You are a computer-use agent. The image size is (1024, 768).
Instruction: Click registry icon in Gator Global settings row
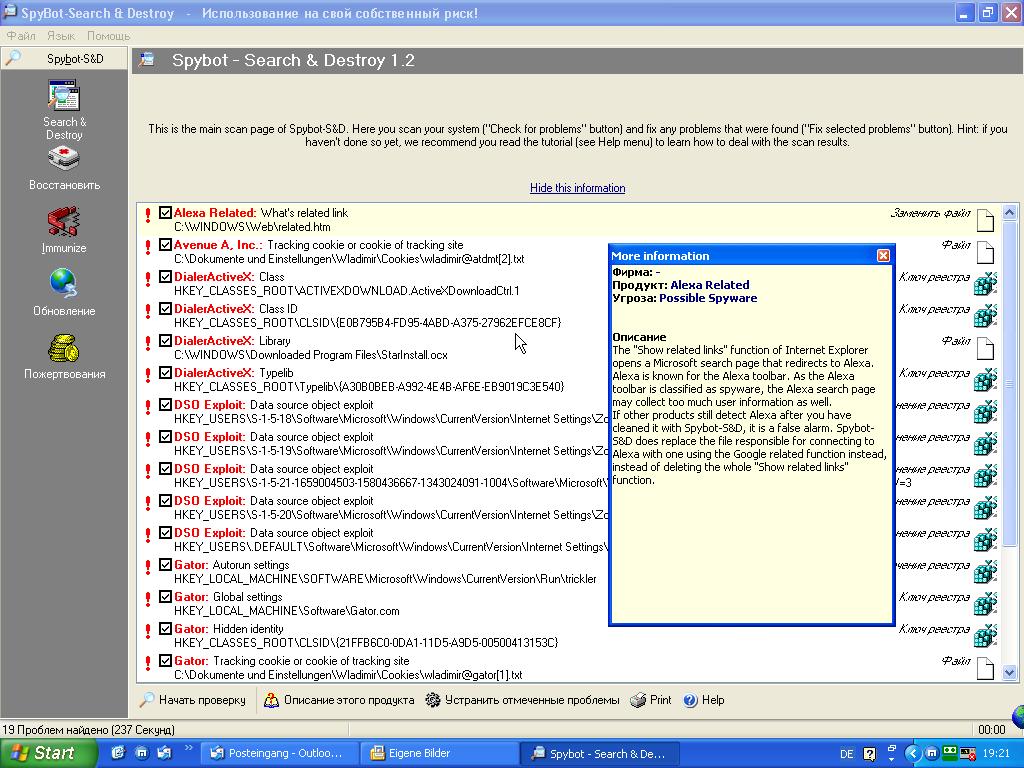click(x=985, y=604)
